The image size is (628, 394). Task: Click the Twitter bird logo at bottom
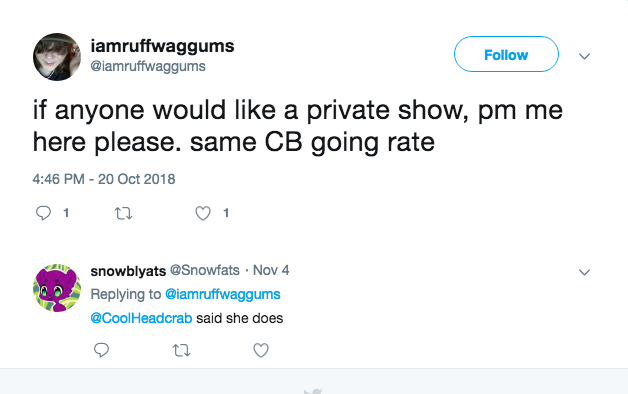[x=313, y=391]
